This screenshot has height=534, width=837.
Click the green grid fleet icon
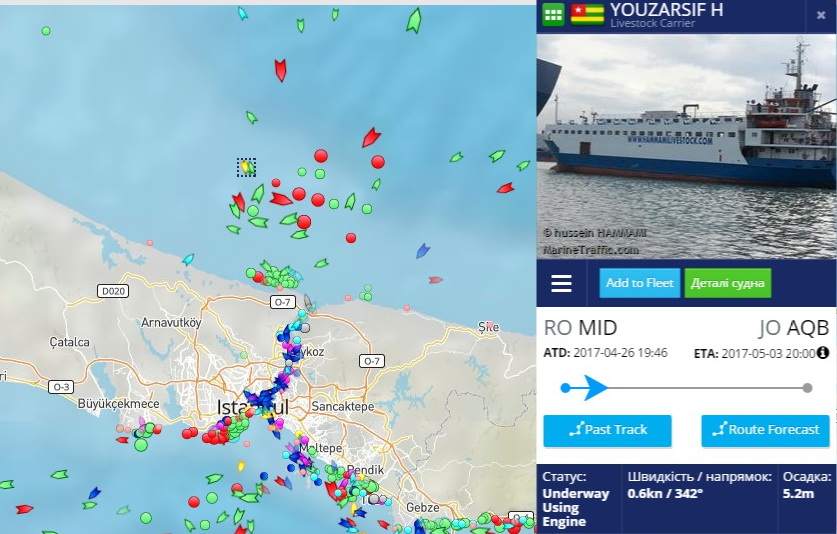point(553,14)
